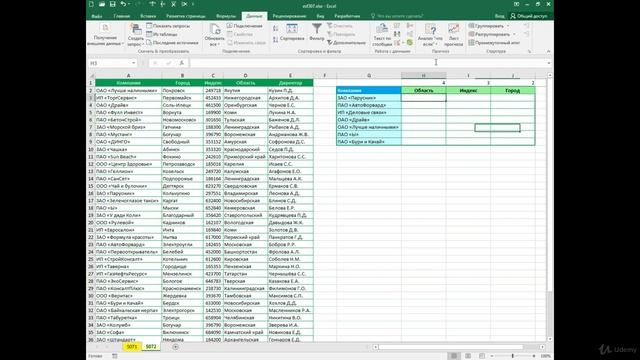Click cell H3 under Область header

coord(423,98)
